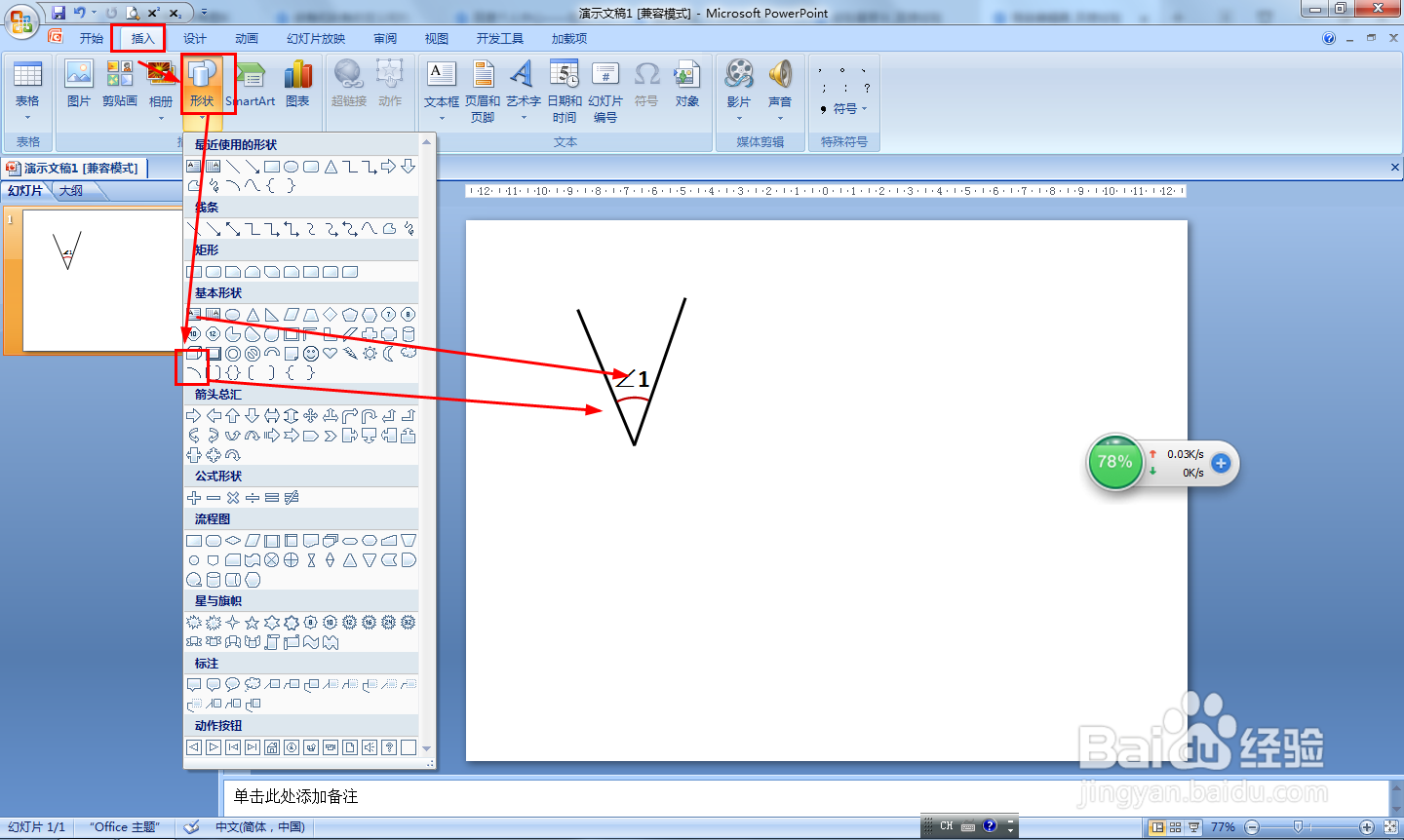Insert a SmartArt graphic
1404x840 pixels.
pos(251,84)
